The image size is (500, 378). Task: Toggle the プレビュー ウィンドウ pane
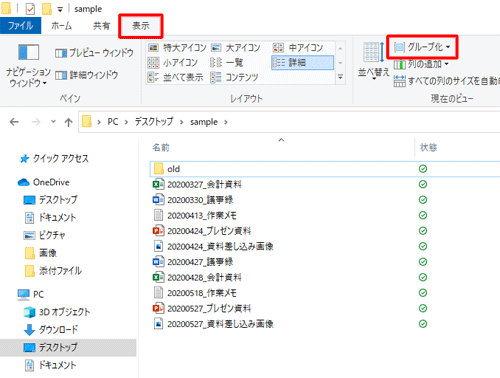[x=94, y=53]
